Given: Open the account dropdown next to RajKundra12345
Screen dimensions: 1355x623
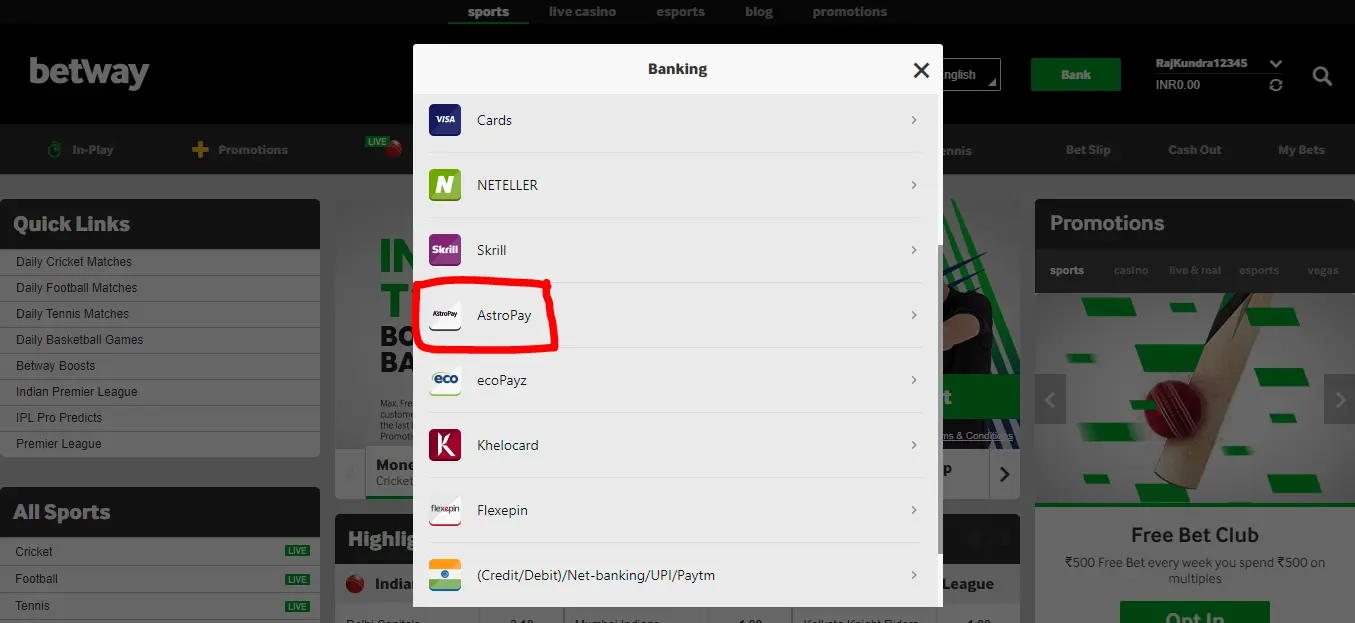Looking at the screenshot, I should pyautogui.click(x=1275, y=64).
